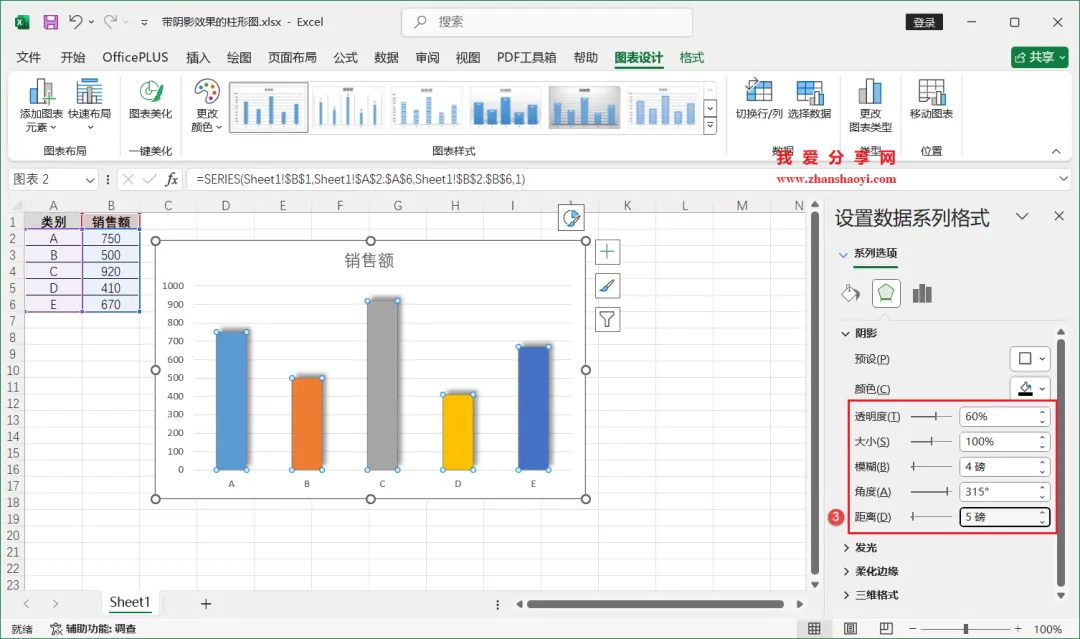1080x639 pixels.
Task: Open Add Chart Element (添加图表元素)
Action: coord(41,105)
